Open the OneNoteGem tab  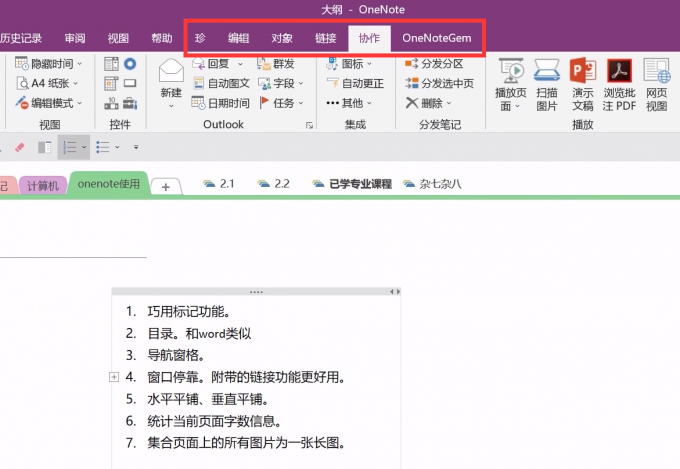coord(437,38)
